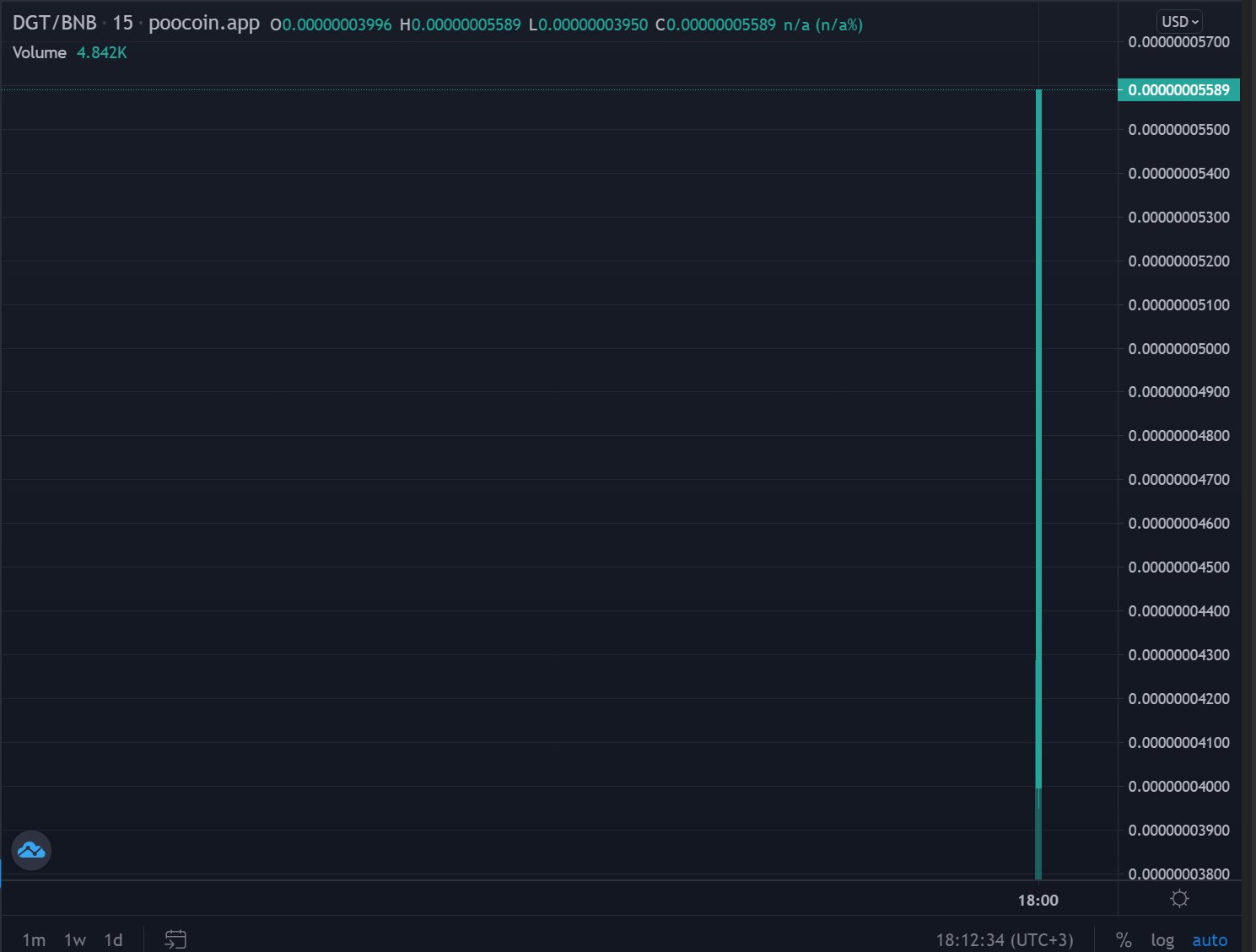Viewport: 1256px width, 952px height.
Task: Click the 0.00000005700 price axis label
Action: click(x=1179, y=42)
